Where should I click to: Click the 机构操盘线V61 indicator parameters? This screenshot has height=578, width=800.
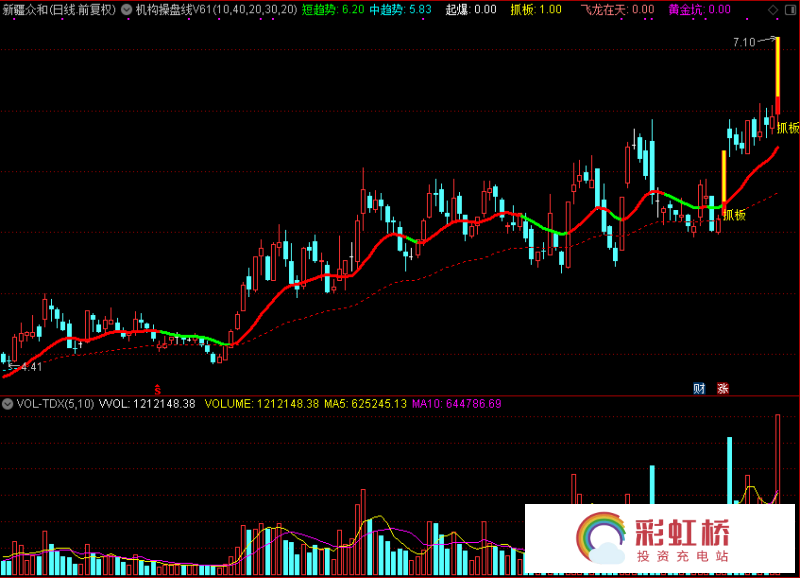[216, 9]
